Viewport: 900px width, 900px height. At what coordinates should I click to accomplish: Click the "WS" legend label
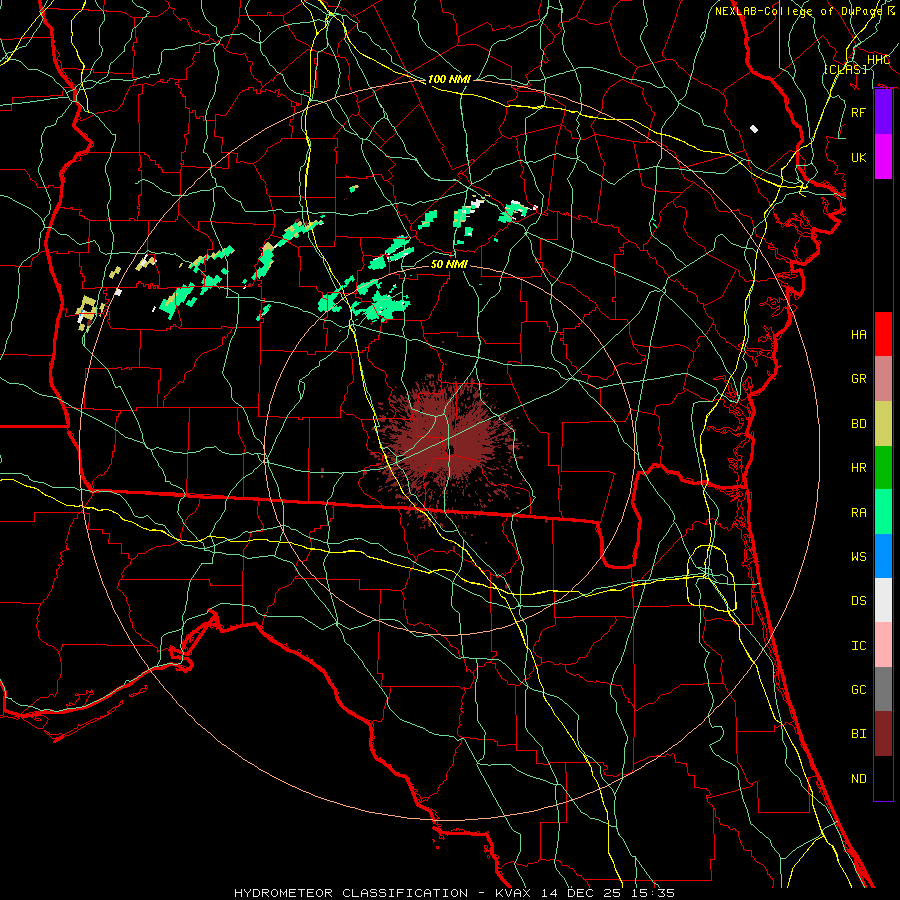click(x=859, y=556)
